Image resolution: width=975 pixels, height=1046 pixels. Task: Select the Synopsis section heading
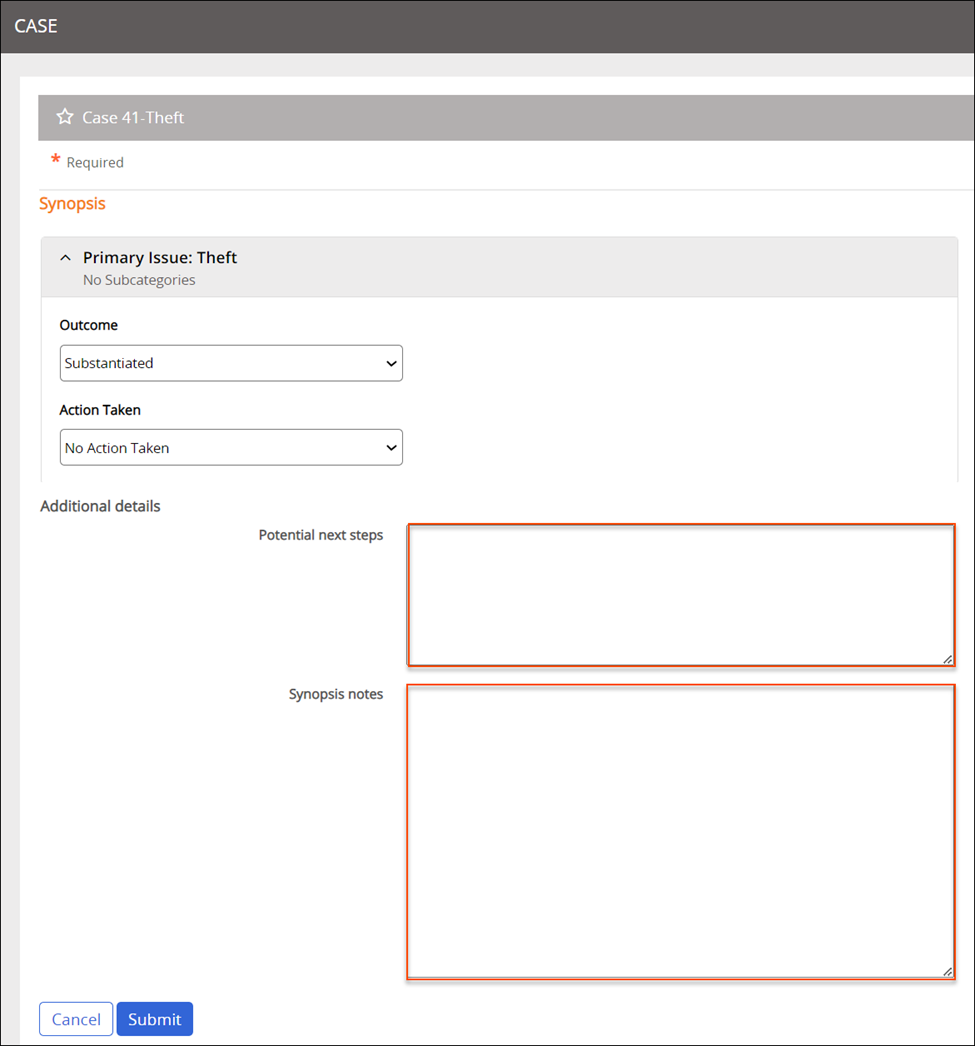[x=72, y=204]
